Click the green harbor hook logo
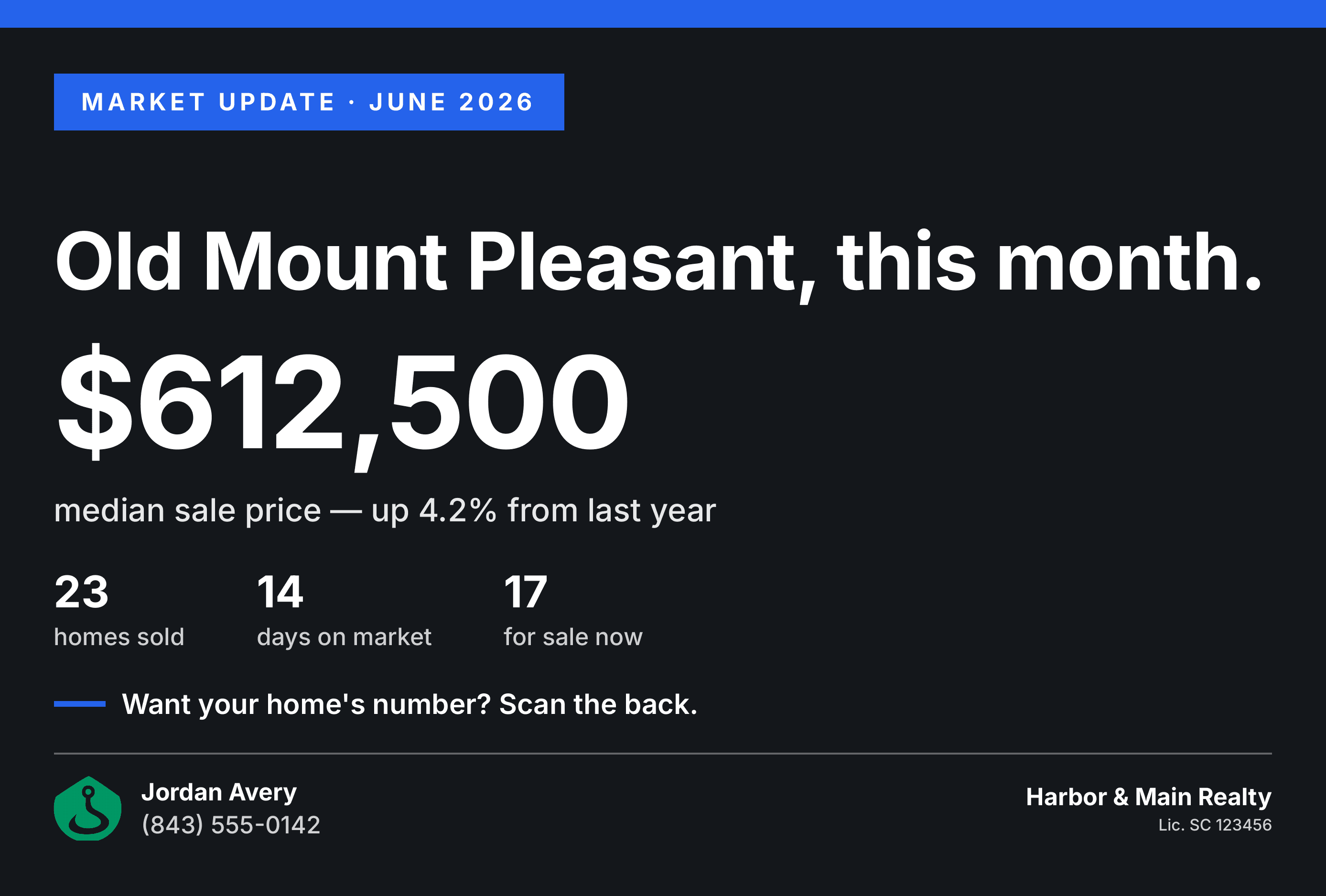The height and width of the screenshot is (896, 1326). (x=87, y=808)
